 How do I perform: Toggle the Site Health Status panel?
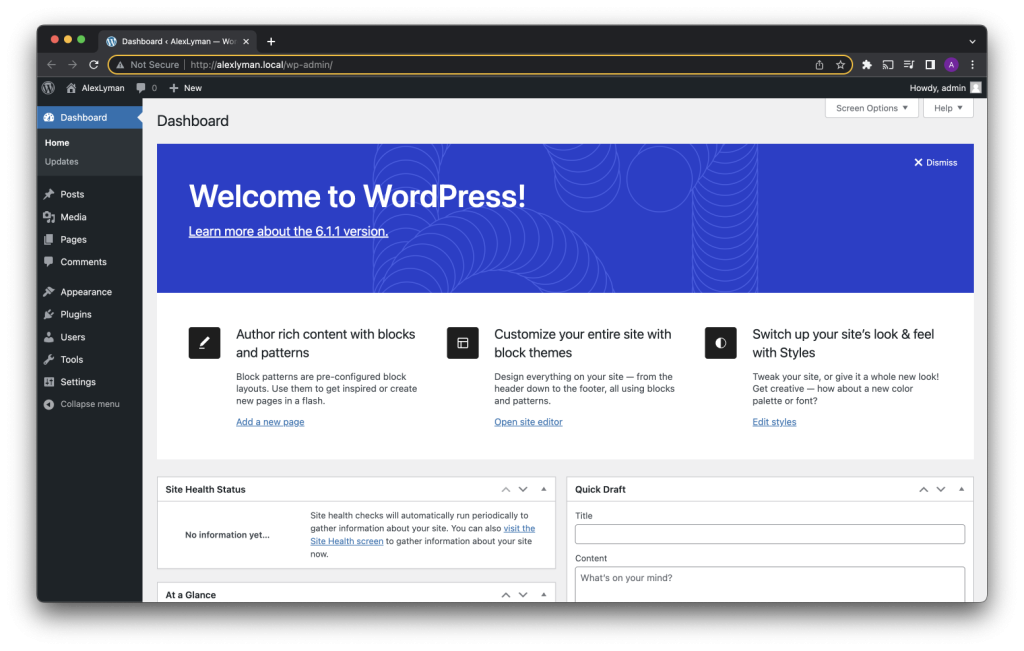543,490
